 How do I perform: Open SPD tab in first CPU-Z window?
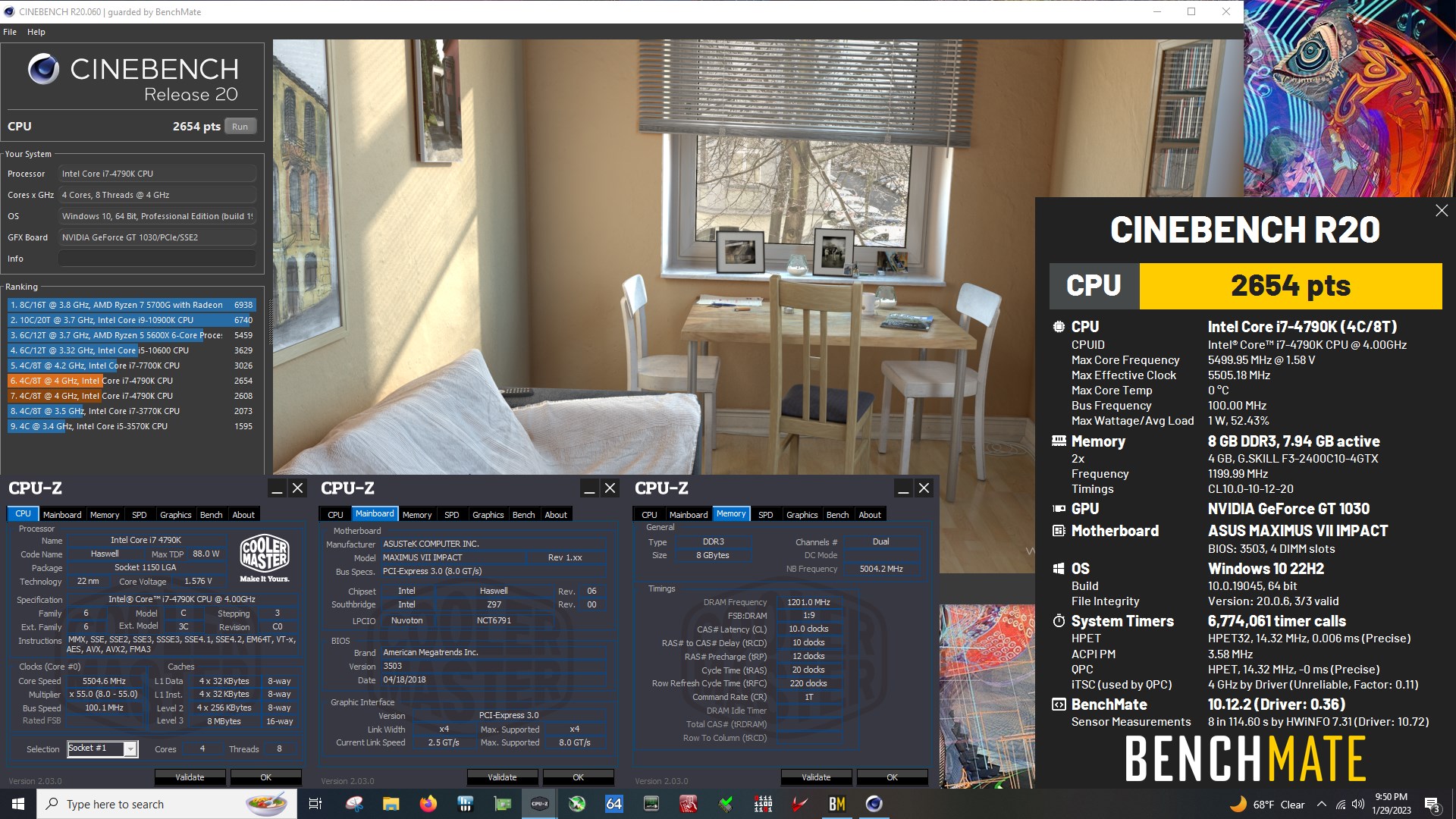[140, 514]
